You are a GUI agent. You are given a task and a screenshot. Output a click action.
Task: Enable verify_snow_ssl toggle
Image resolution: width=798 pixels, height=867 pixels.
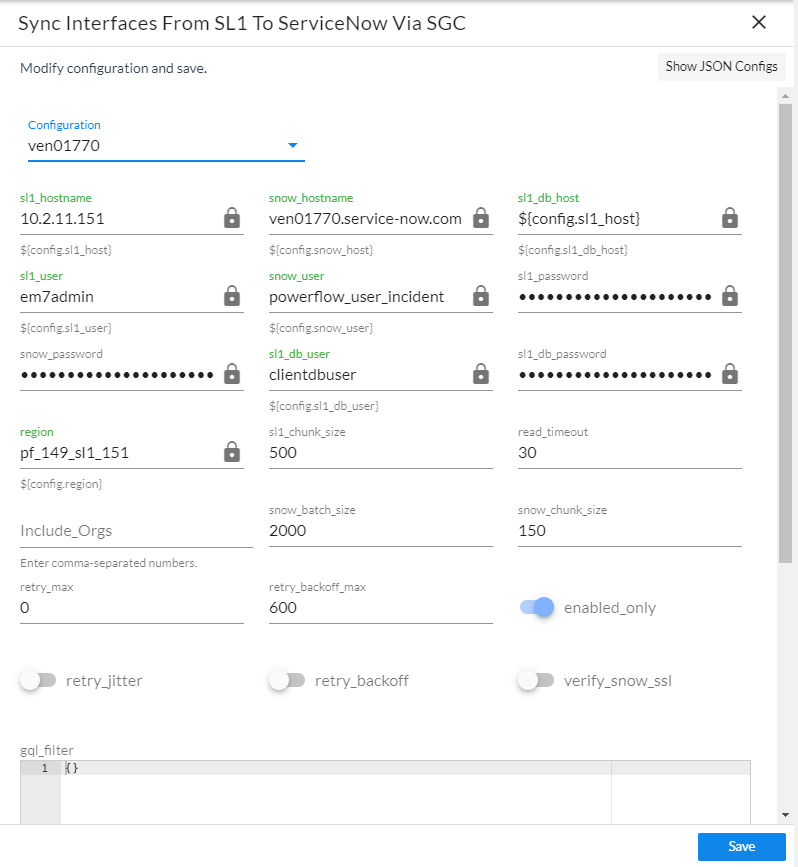pos(536,680)
